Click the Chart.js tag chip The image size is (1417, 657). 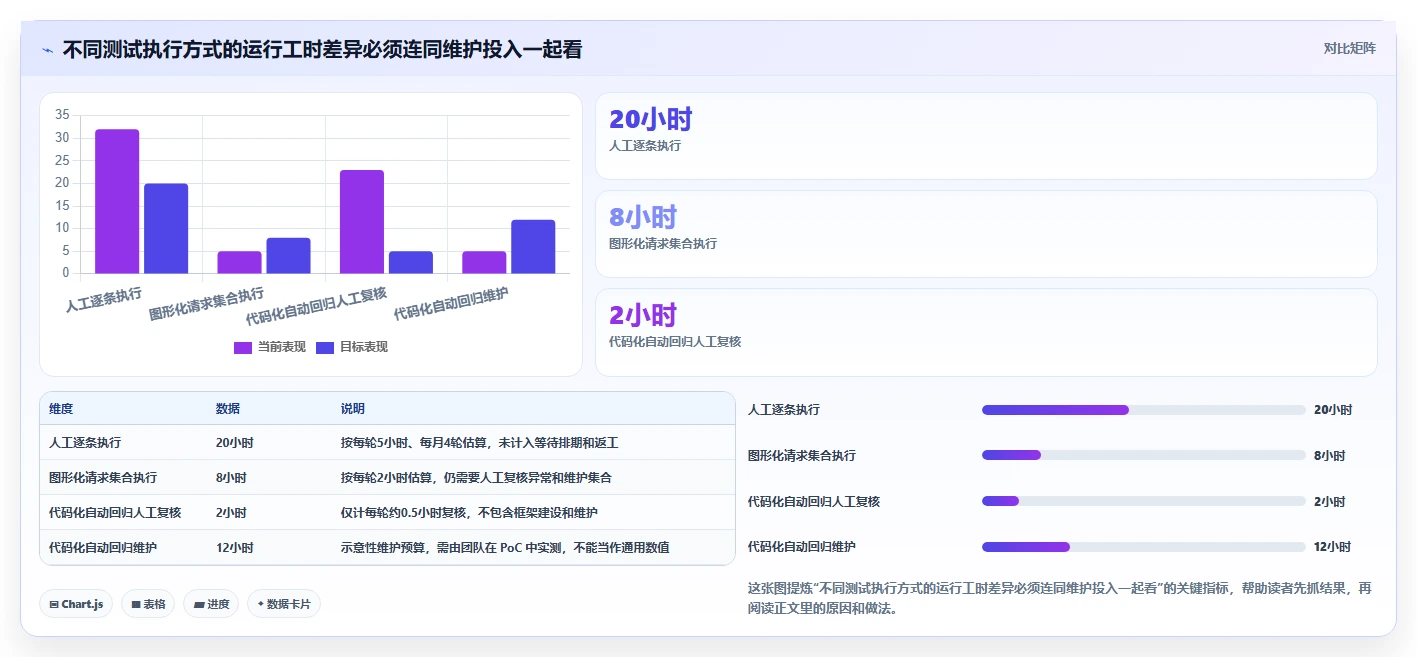coord(76,604)
